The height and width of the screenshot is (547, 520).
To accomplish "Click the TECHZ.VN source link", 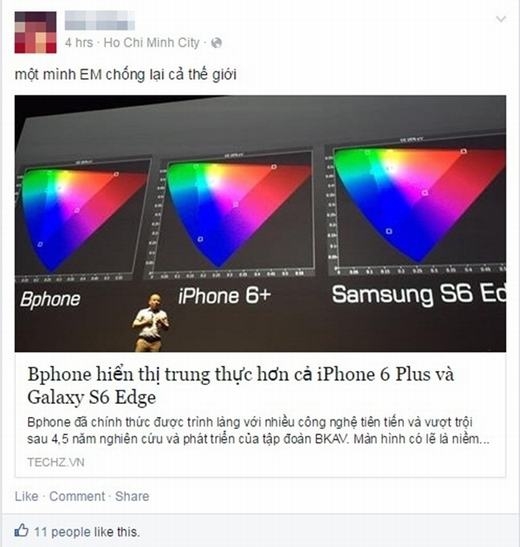I will 56,462.
